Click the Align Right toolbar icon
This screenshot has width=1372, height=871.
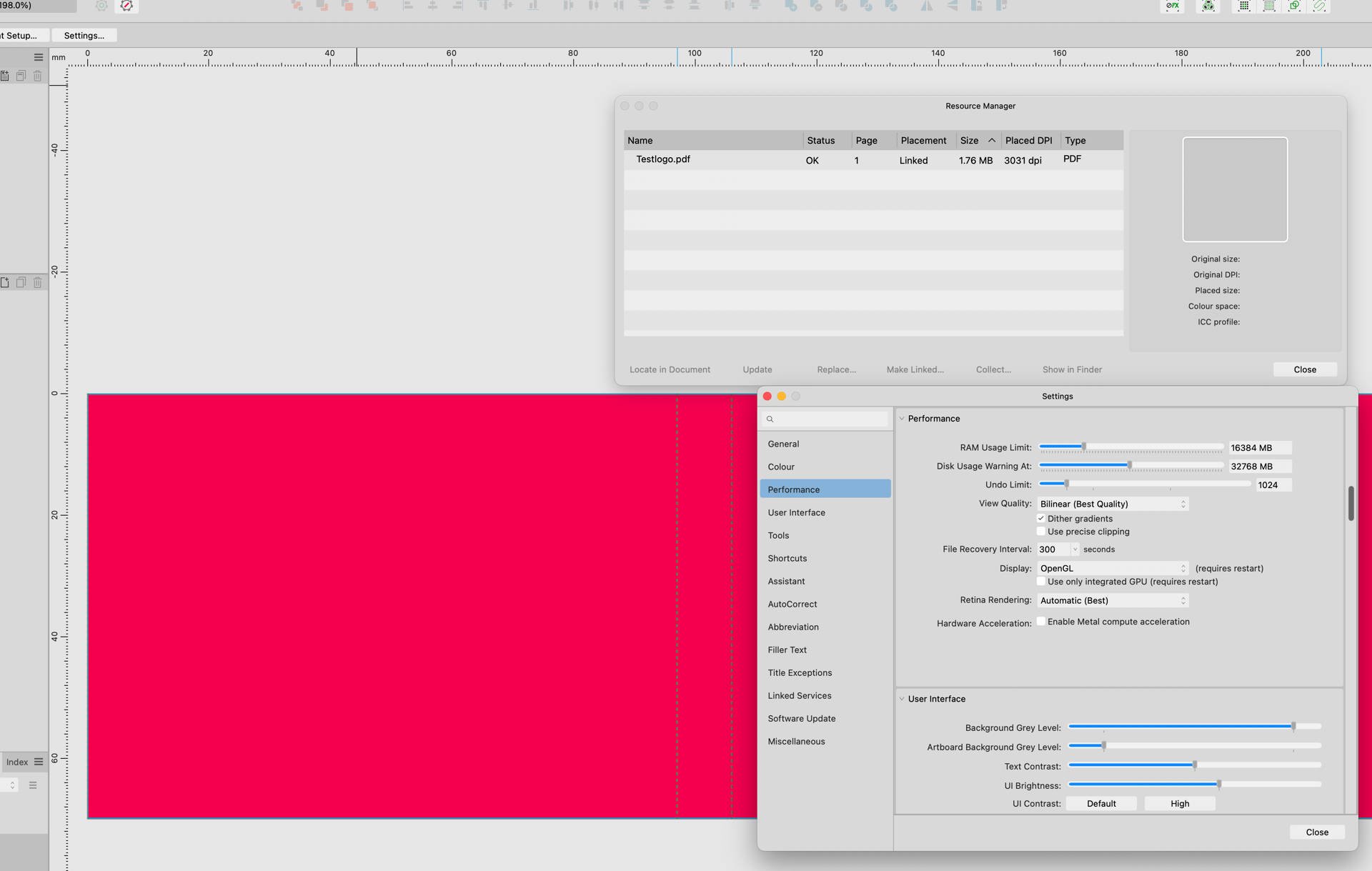click(458, 6)
